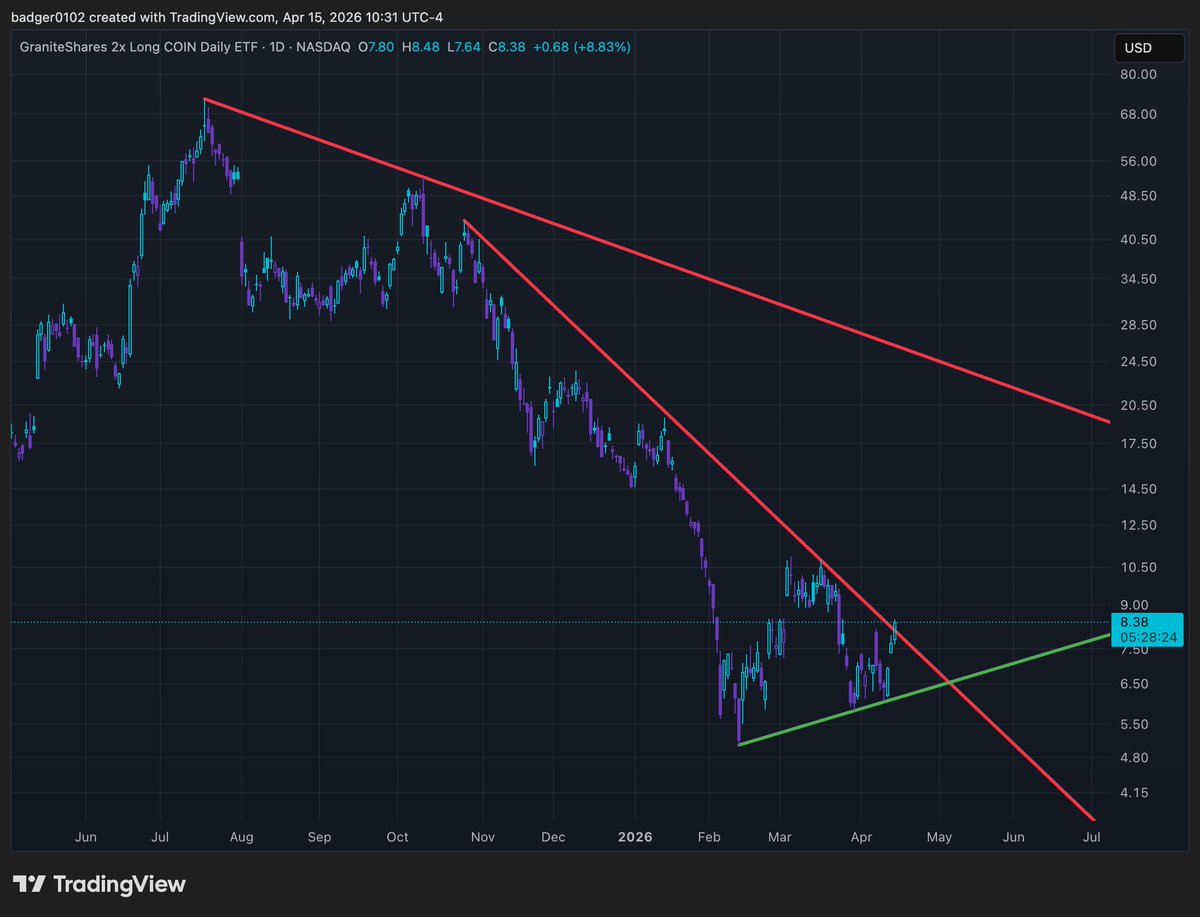Click the 68.00 price axis label
The image size is (1200, 917).
1138,114
